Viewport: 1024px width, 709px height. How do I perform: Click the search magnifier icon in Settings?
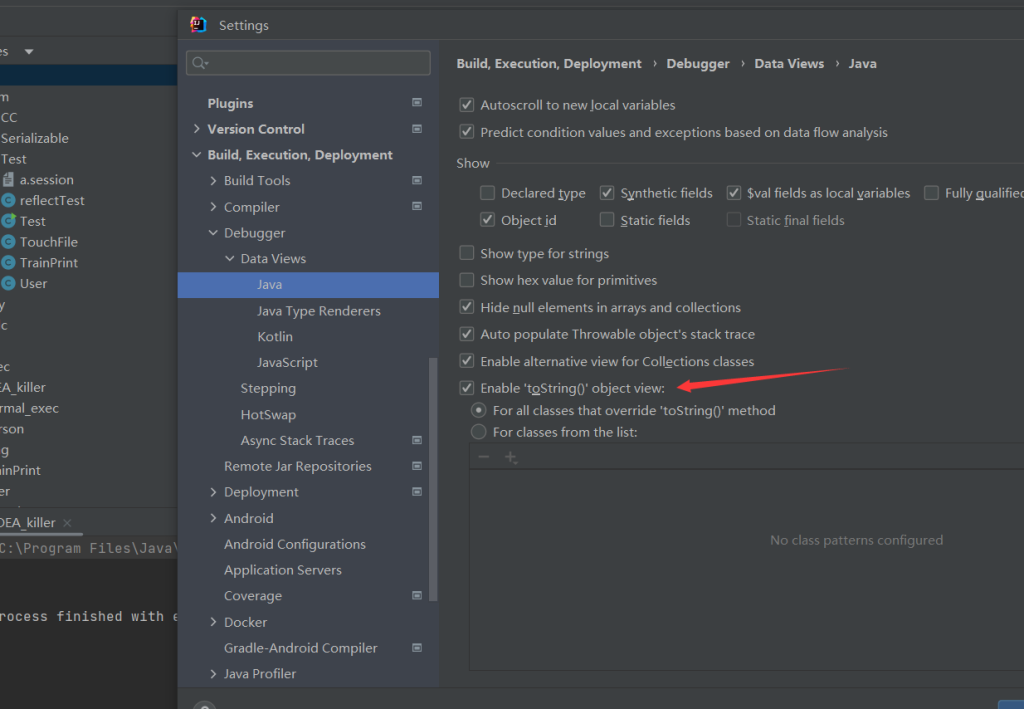point(199,63)
